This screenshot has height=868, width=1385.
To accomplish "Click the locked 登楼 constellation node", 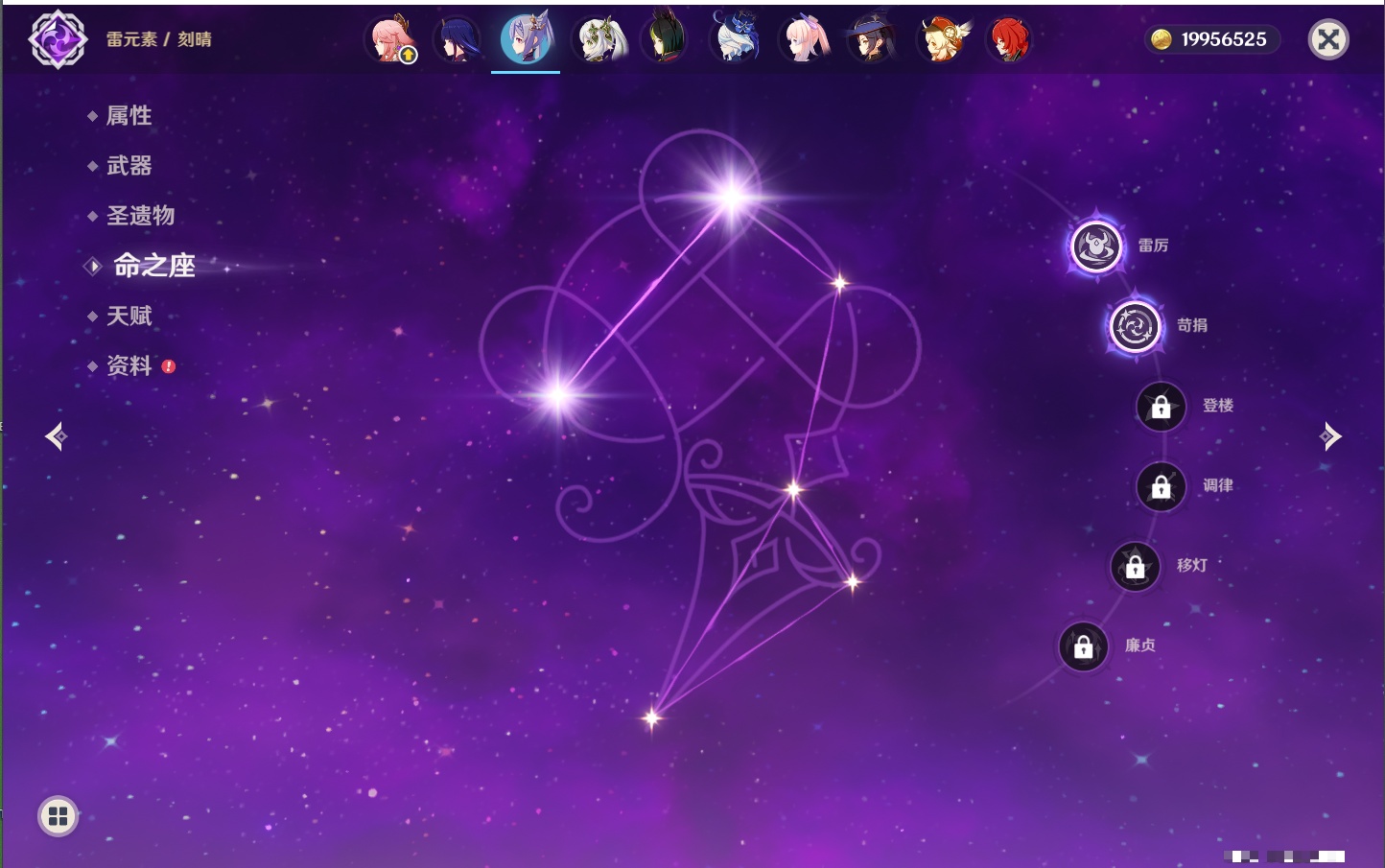I will [x=1161, y=407].
